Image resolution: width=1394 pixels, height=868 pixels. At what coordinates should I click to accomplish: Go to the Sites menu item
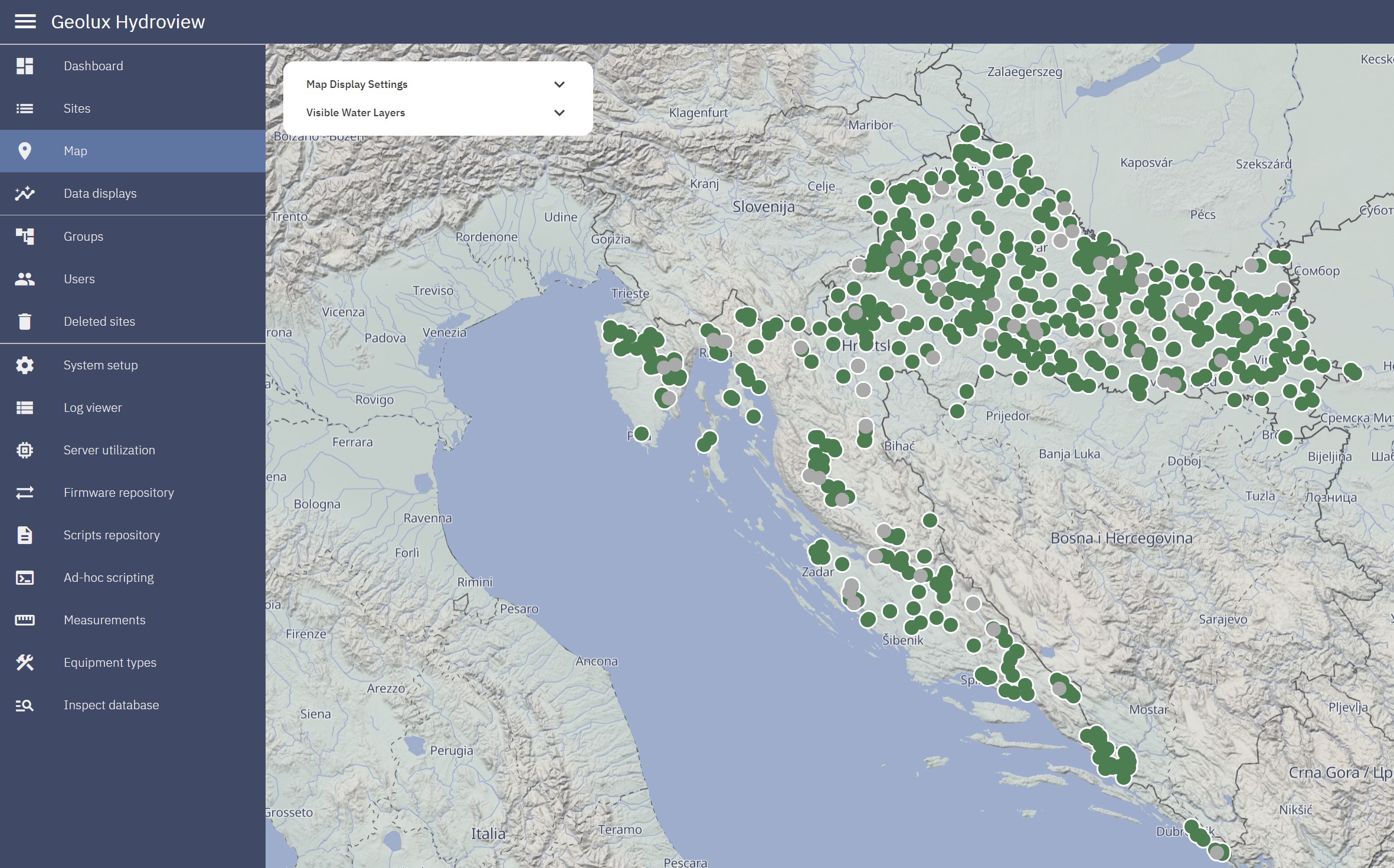point(77,109)
